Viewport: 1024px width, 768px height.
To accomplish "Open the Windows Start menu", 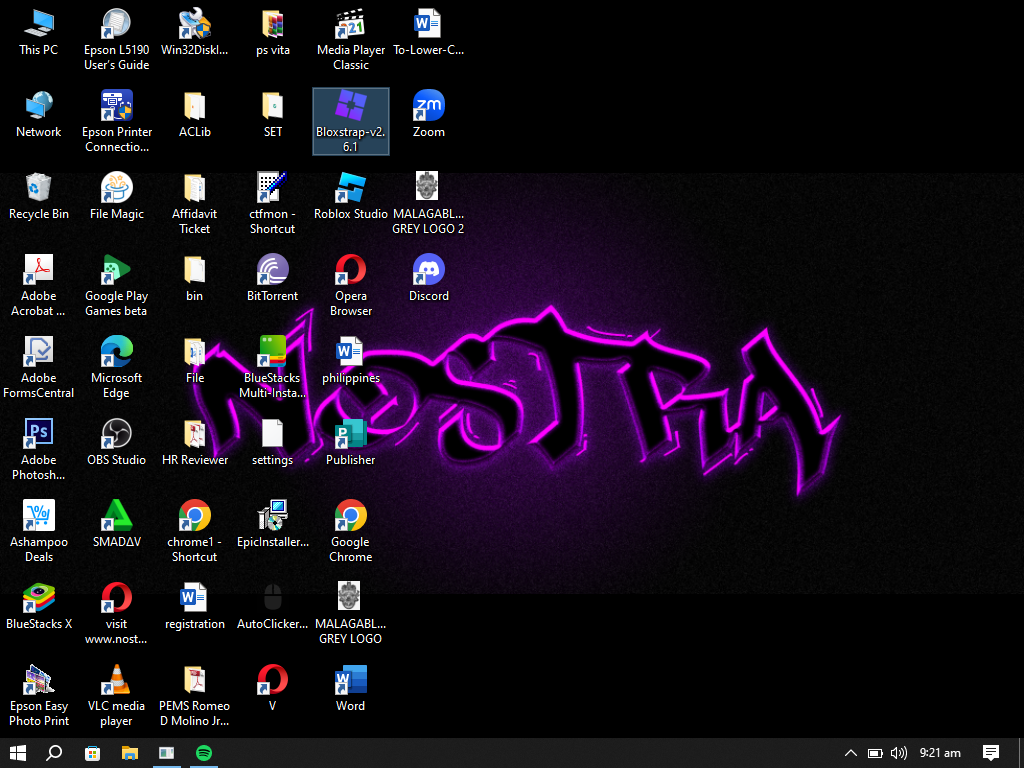I will [18, 753].
